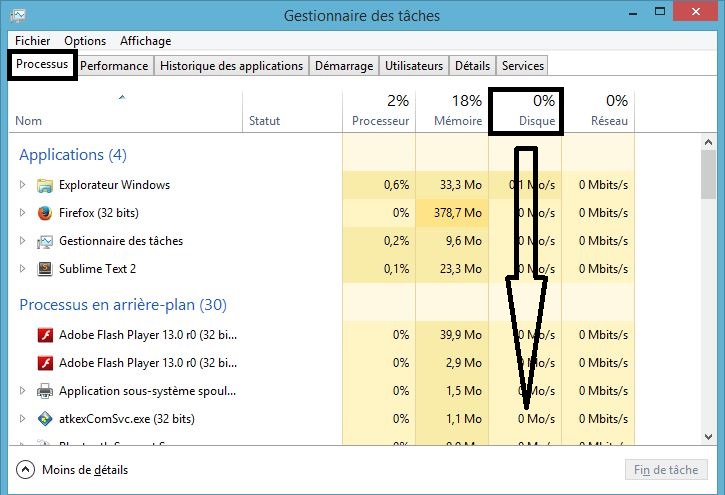Switch to the Utilisateurs tab
The image size is (725, 495).
[414, 66]
